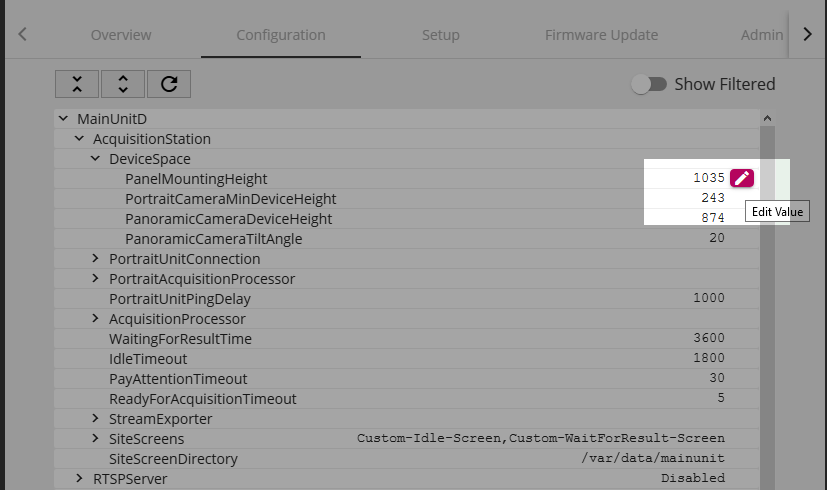Collapse the AcquisitionStation node
This screenshot has width=827, height=490.
tap(79, 139)
